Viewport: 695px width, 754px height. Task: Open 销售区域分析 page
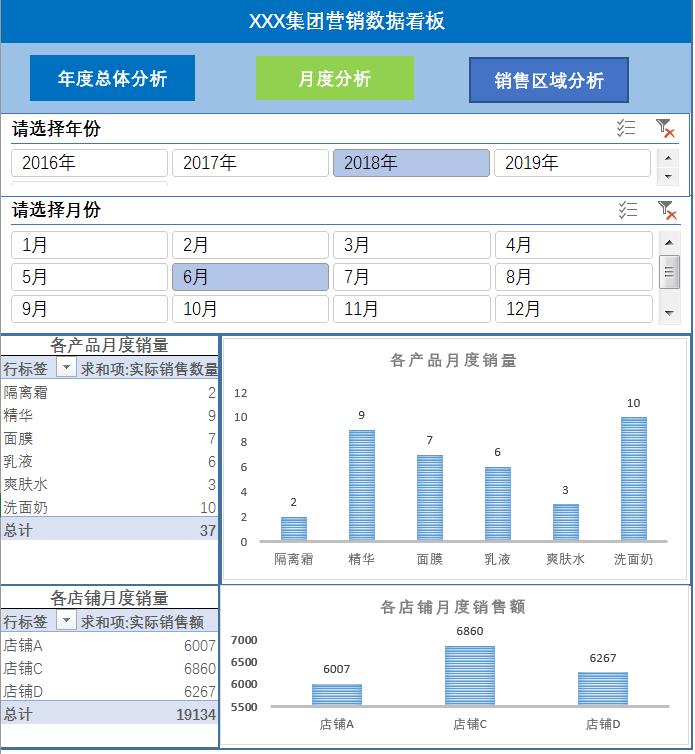(549, 80)
